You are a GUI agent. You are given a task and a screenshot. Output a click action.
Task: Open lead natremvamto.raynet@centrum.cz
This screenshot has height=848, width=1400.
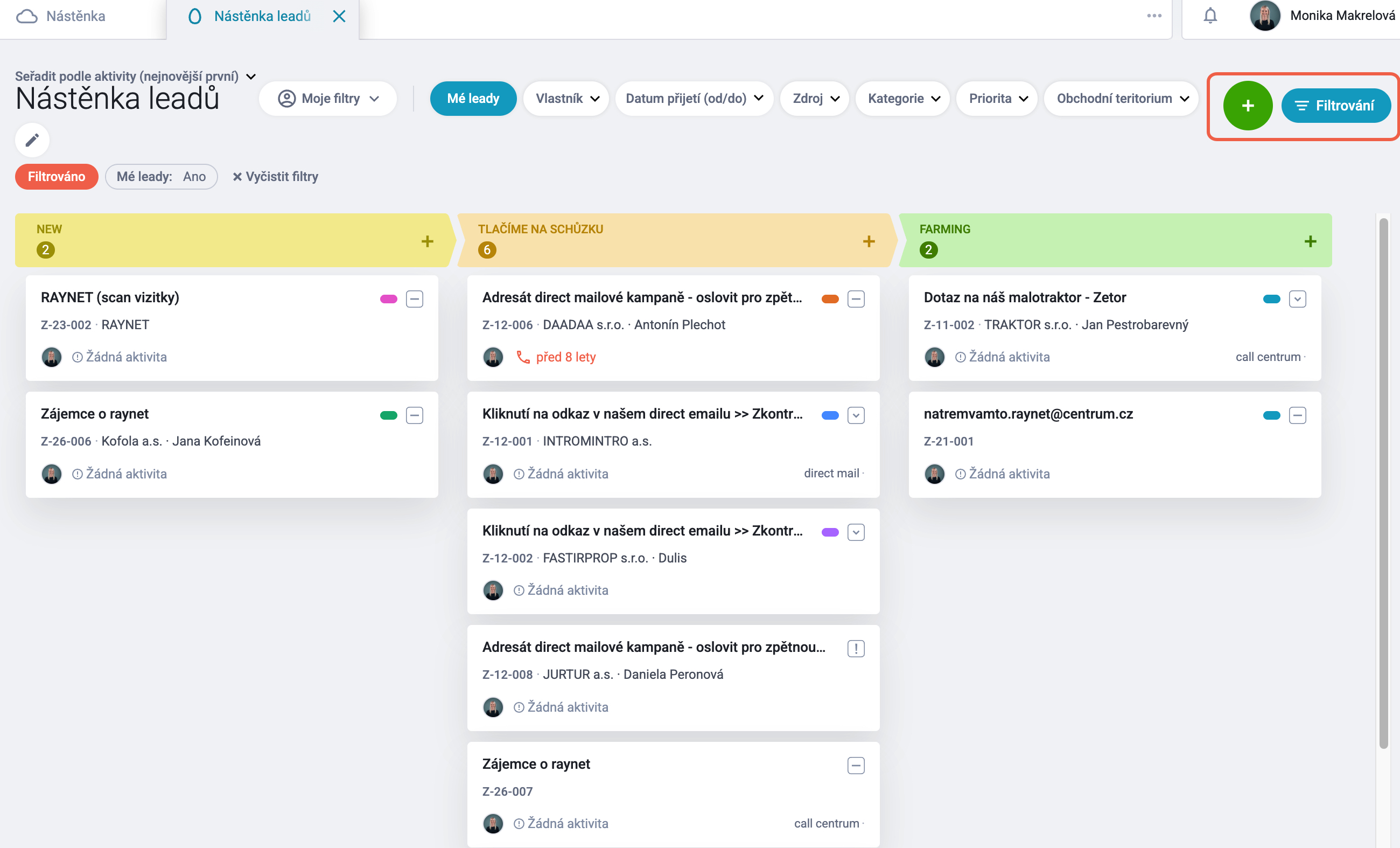point(1028,414)
